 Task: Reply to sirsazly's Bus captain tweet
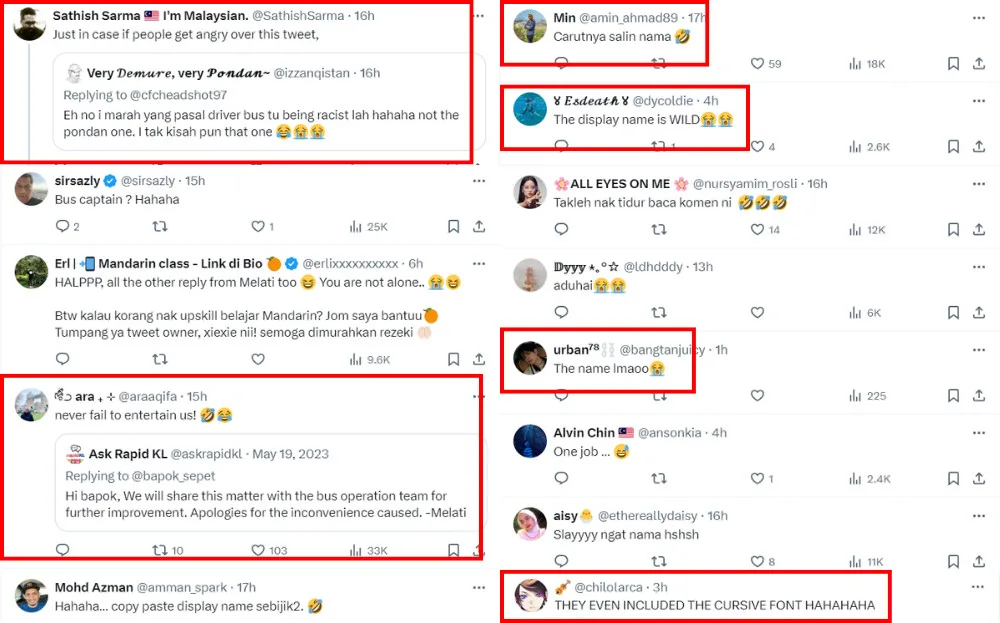(x=62, y=227)
